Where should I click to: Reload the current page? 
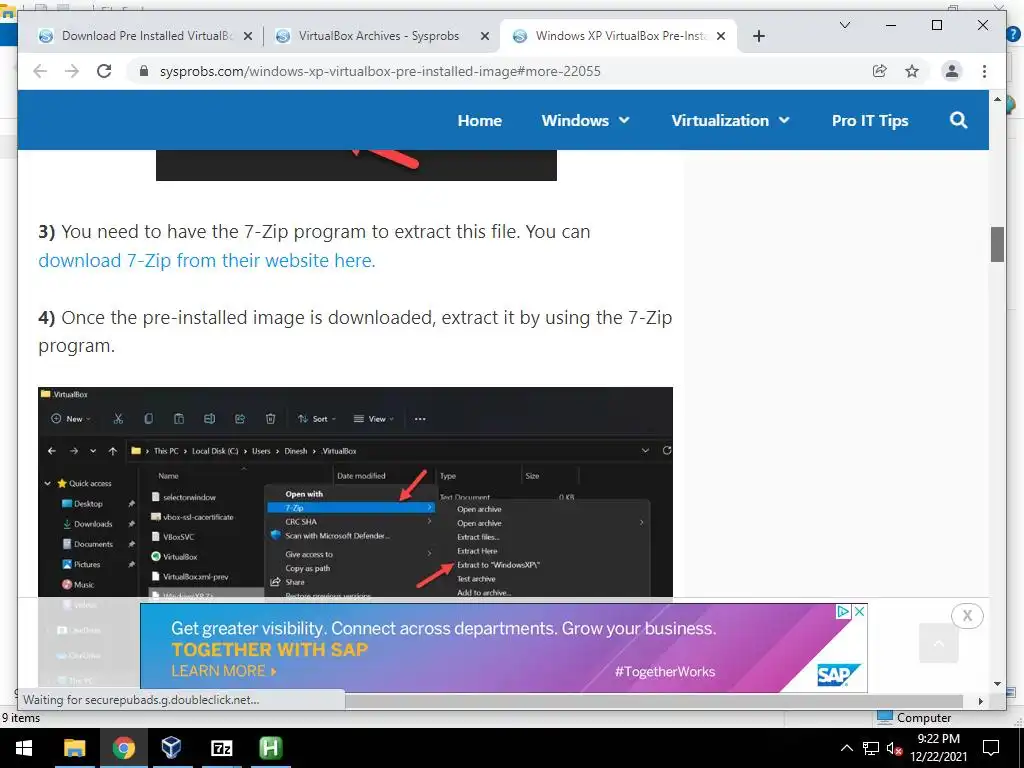pos(104,71)
